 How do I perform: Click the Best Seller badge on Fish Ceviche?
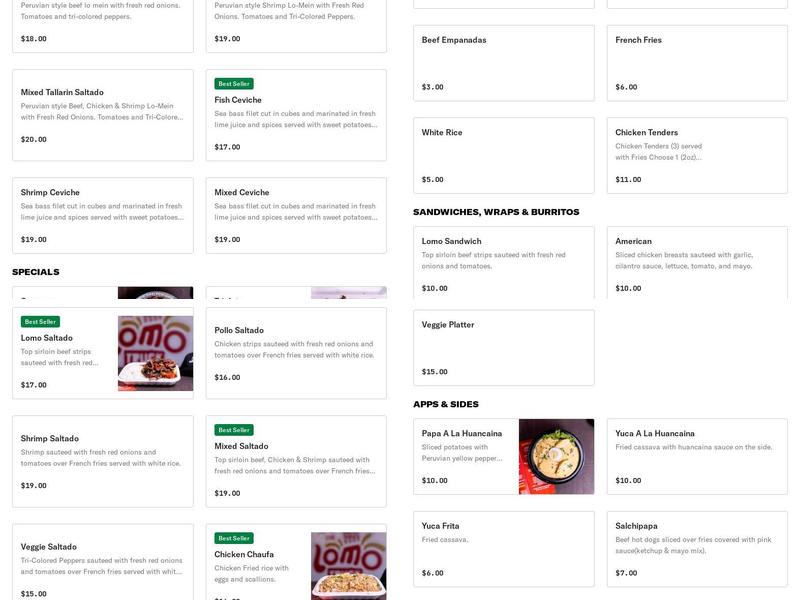pos(235,84)
